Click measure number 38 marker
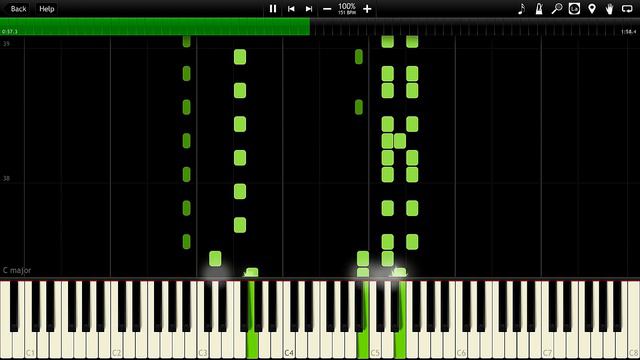640x360 pixels. pos(6,178)
